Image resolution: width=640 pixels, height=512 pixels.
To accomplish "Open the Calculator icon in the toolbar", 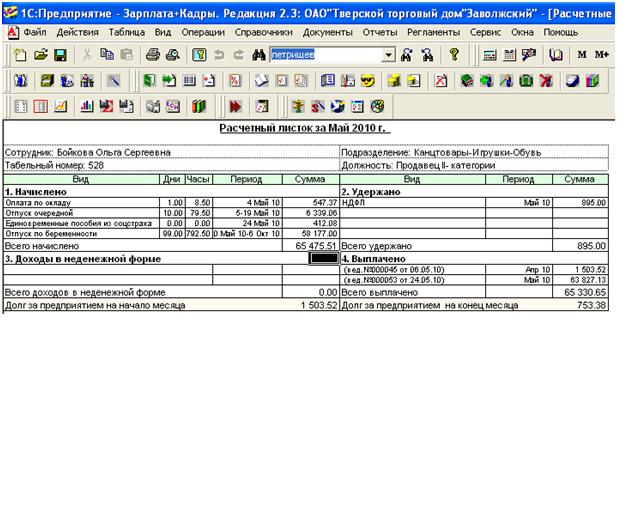I will (x=489, y=54).
